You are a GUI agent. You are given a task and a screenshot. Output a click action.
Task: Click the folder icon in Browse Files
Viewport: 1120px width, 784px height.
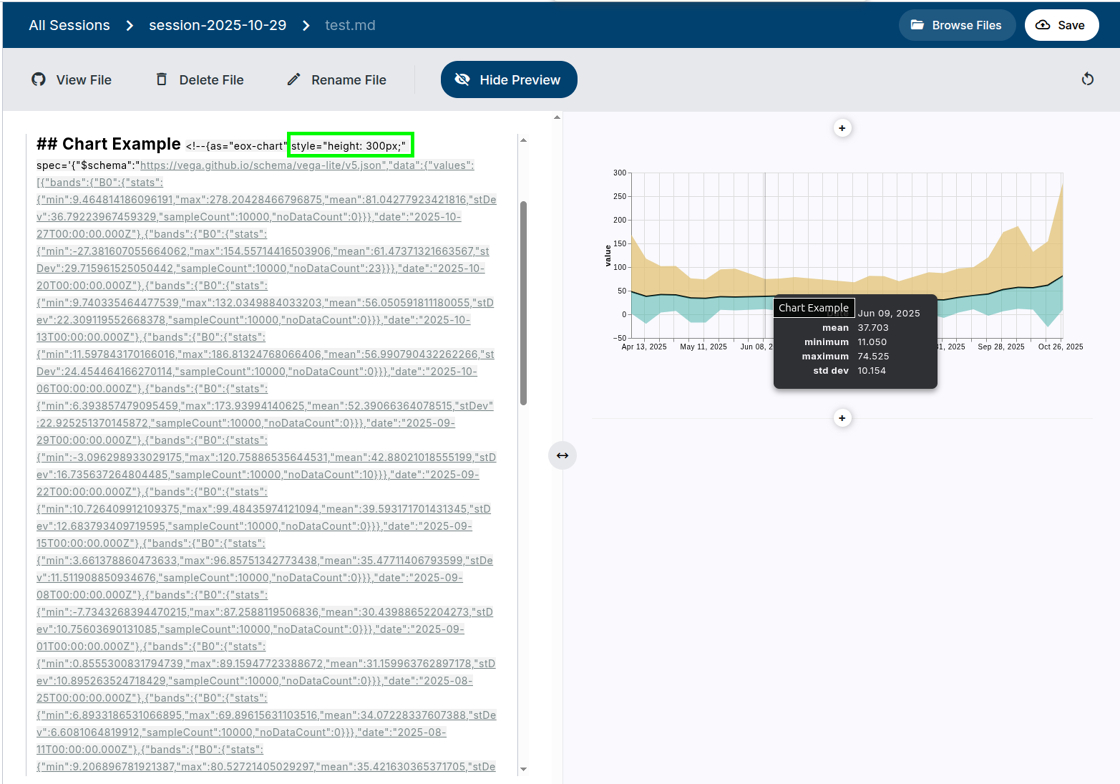[x=917, y=25]
